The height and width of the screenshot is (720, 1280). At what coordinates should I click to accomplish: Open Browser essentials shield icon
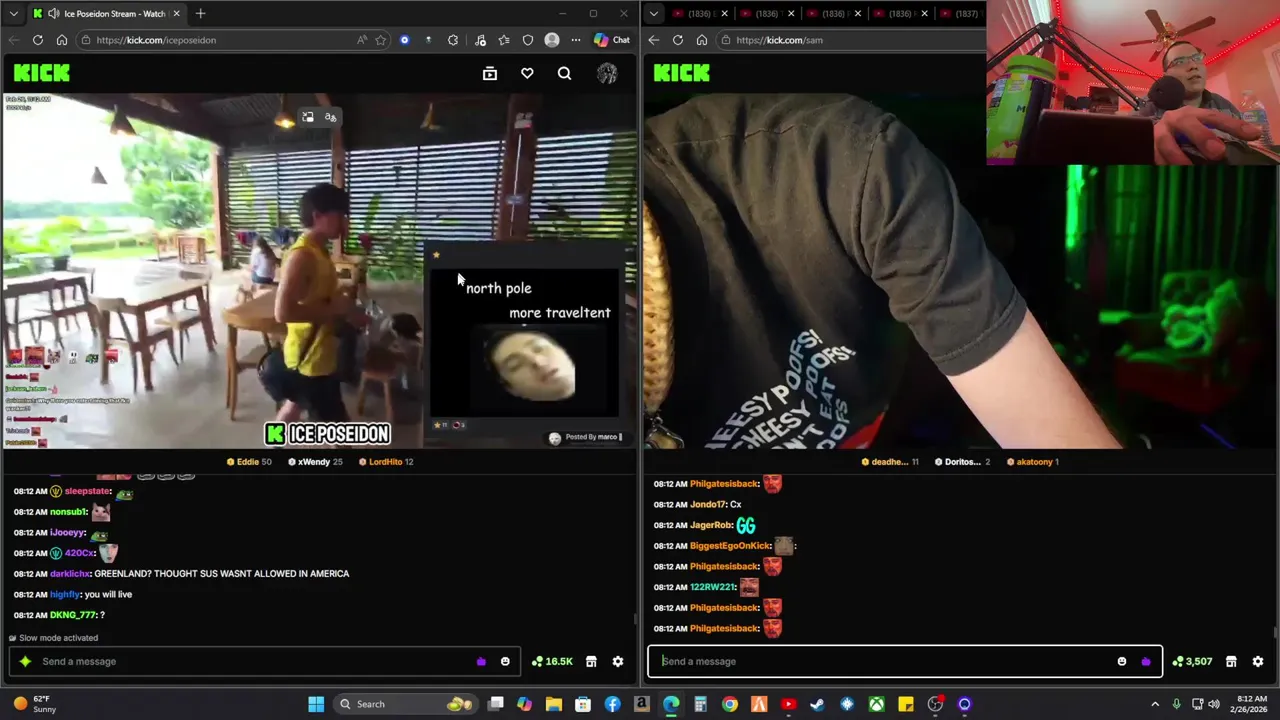[x=528, y=40]
